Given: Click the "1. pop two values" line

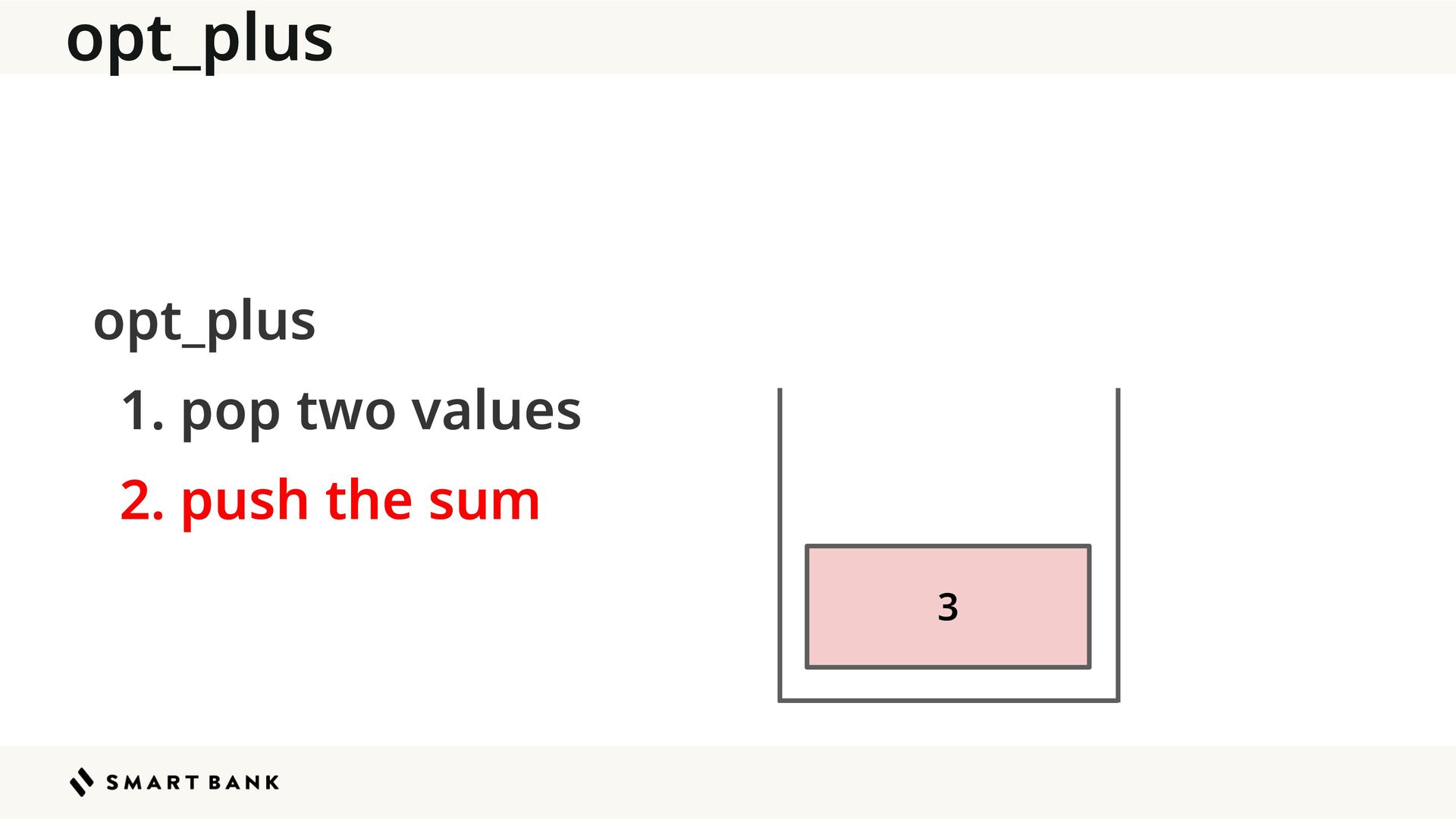Looking at the screenshot, I should point(350,412).
